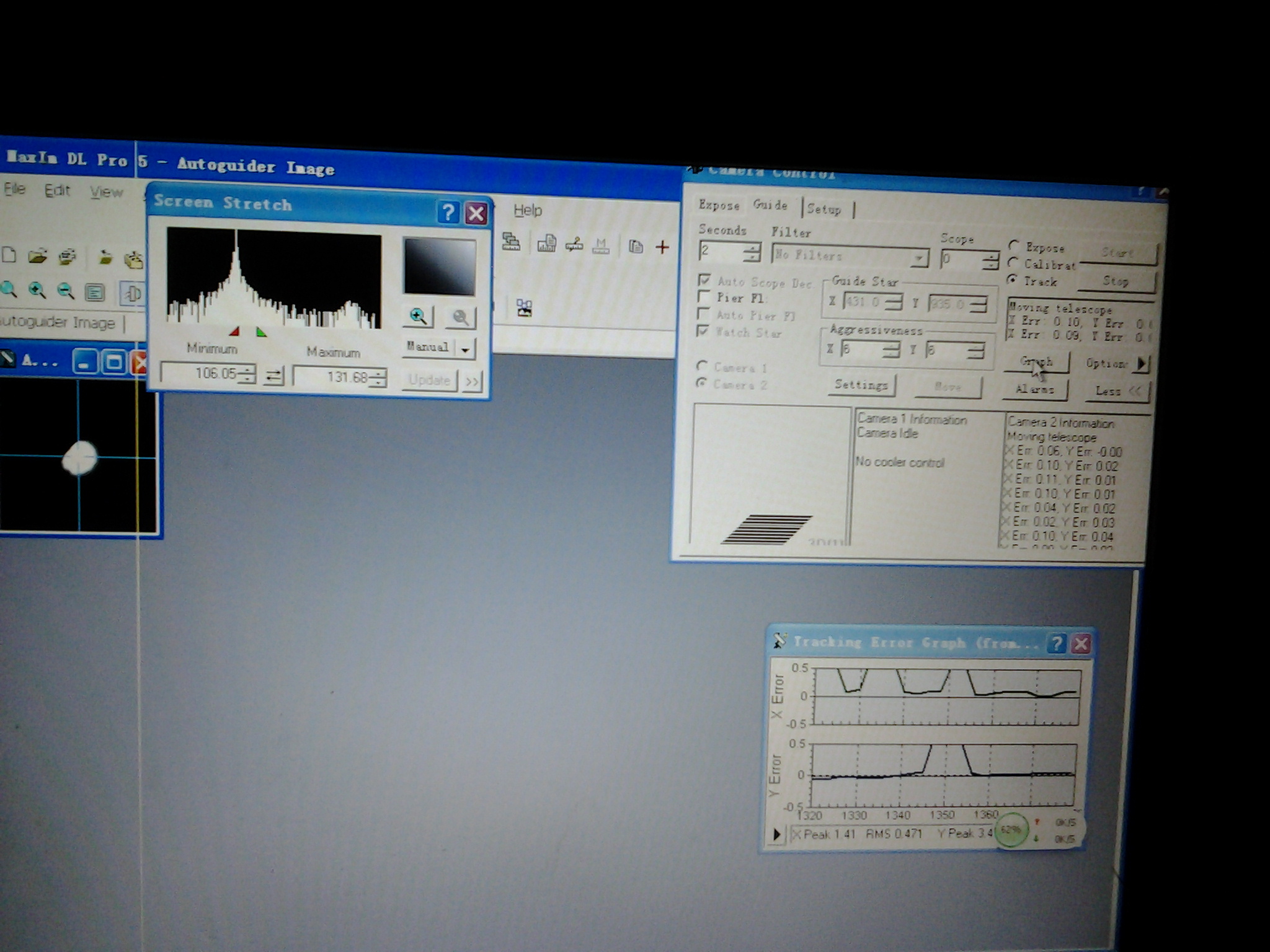Click the magnifier zoom tool icon
This screenshot has width=1270, height=952.
coord(8,289)
